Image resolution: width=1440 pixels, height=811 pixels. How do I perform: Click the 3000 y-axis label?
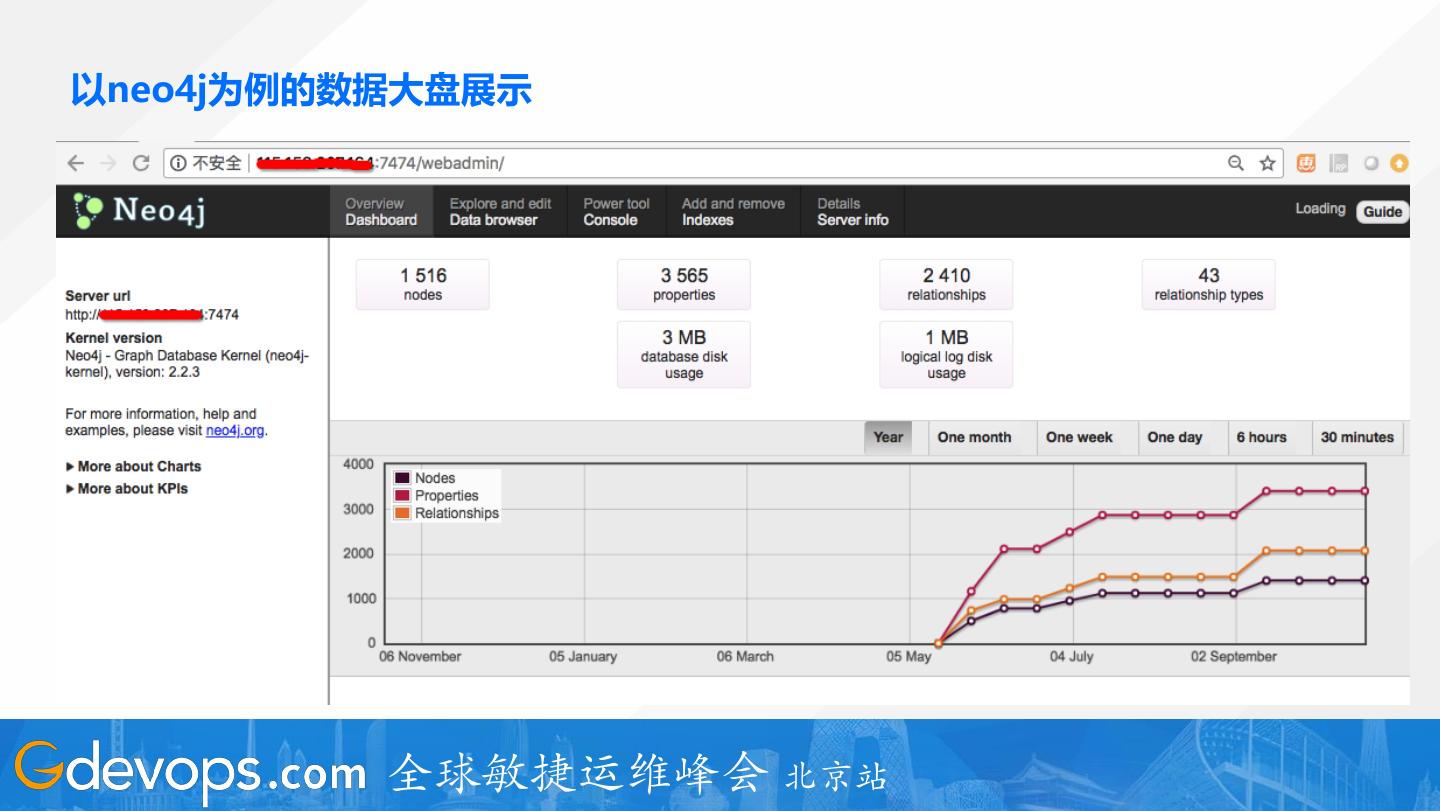click(x=358, y=509)
